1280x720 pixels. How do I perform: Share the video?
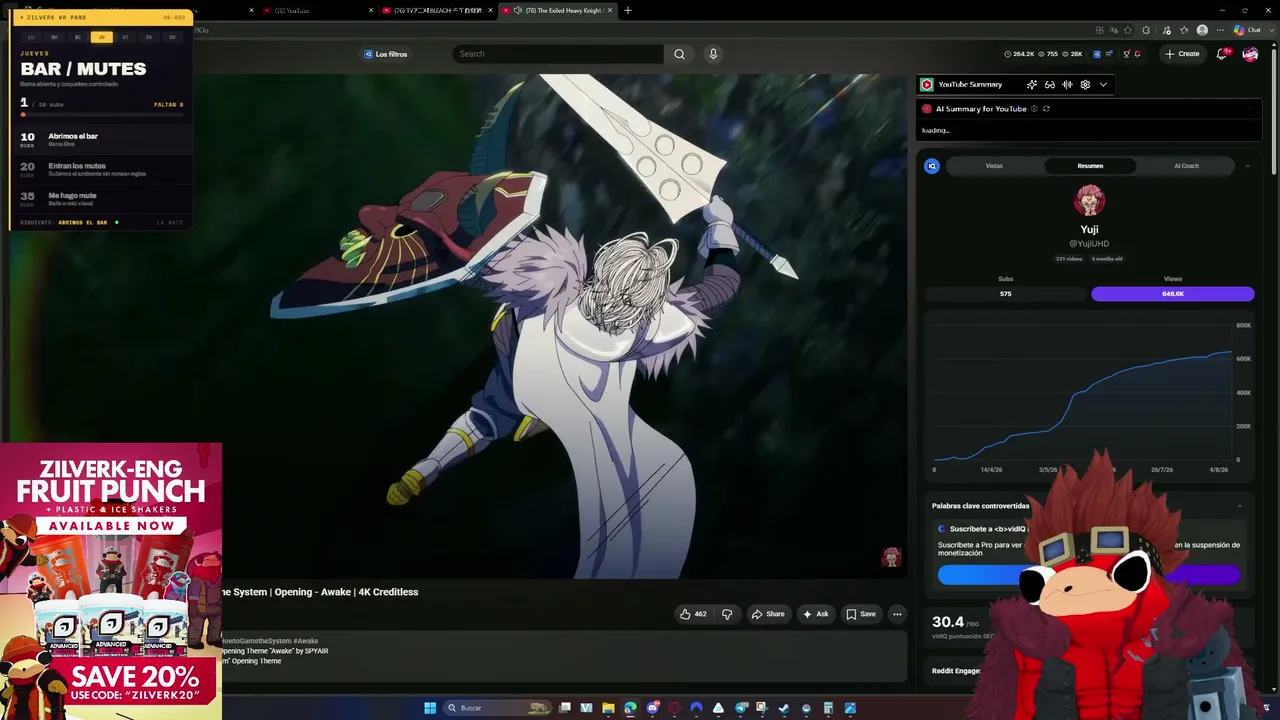(768, 614)
